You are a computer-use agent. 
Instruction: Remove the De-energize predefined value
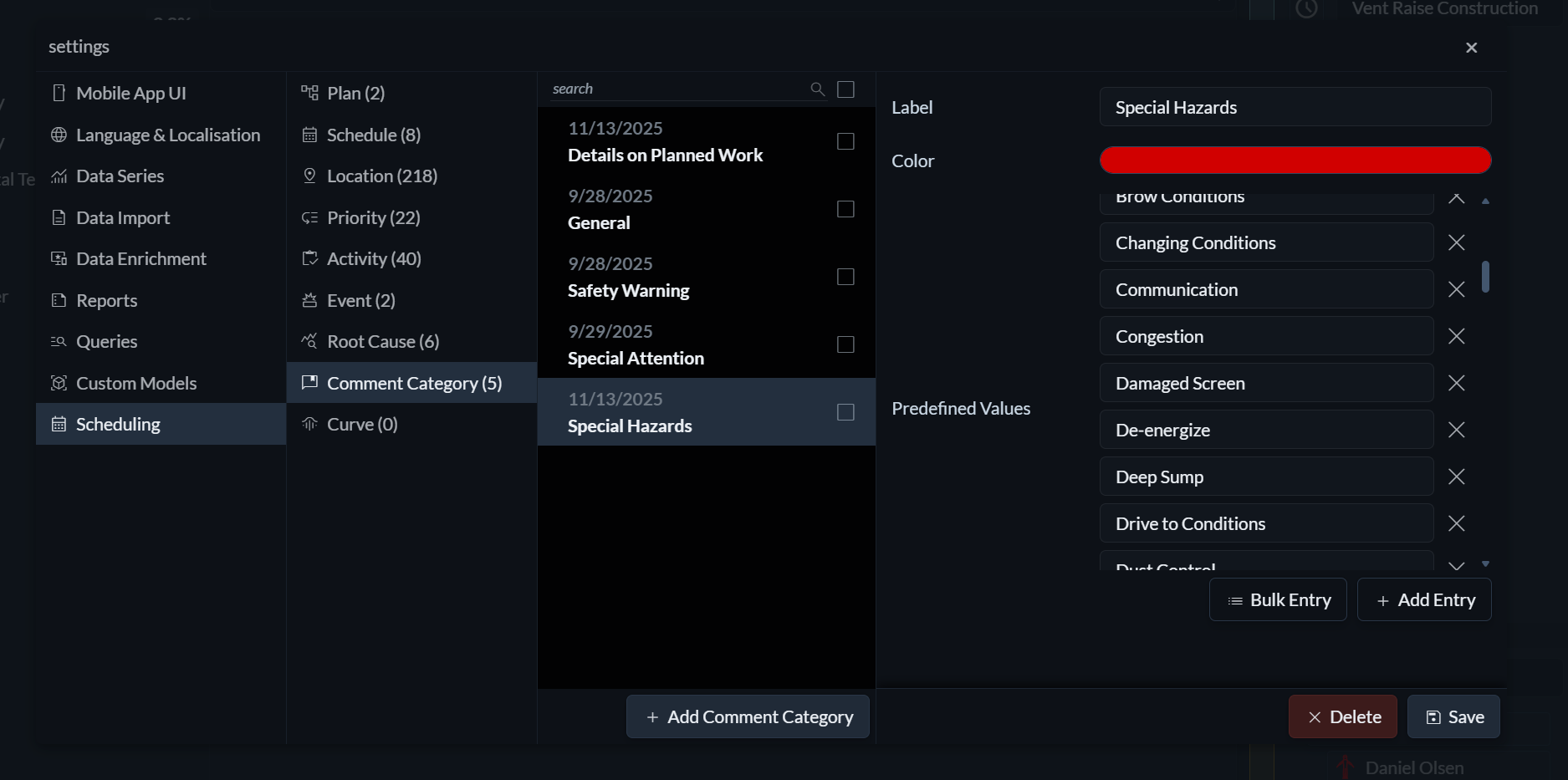1456,430
